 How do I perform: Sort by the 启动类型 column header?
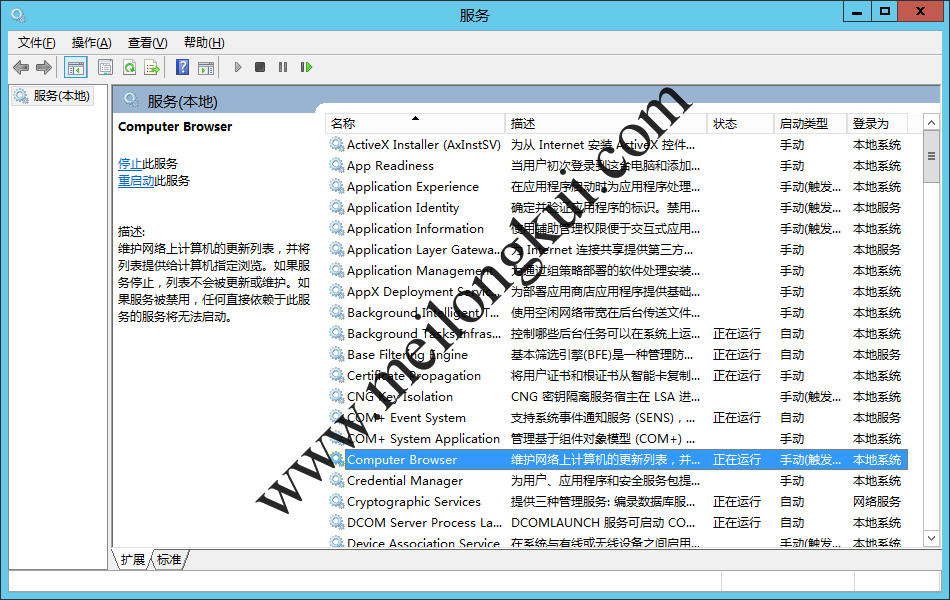pos(810,123)
